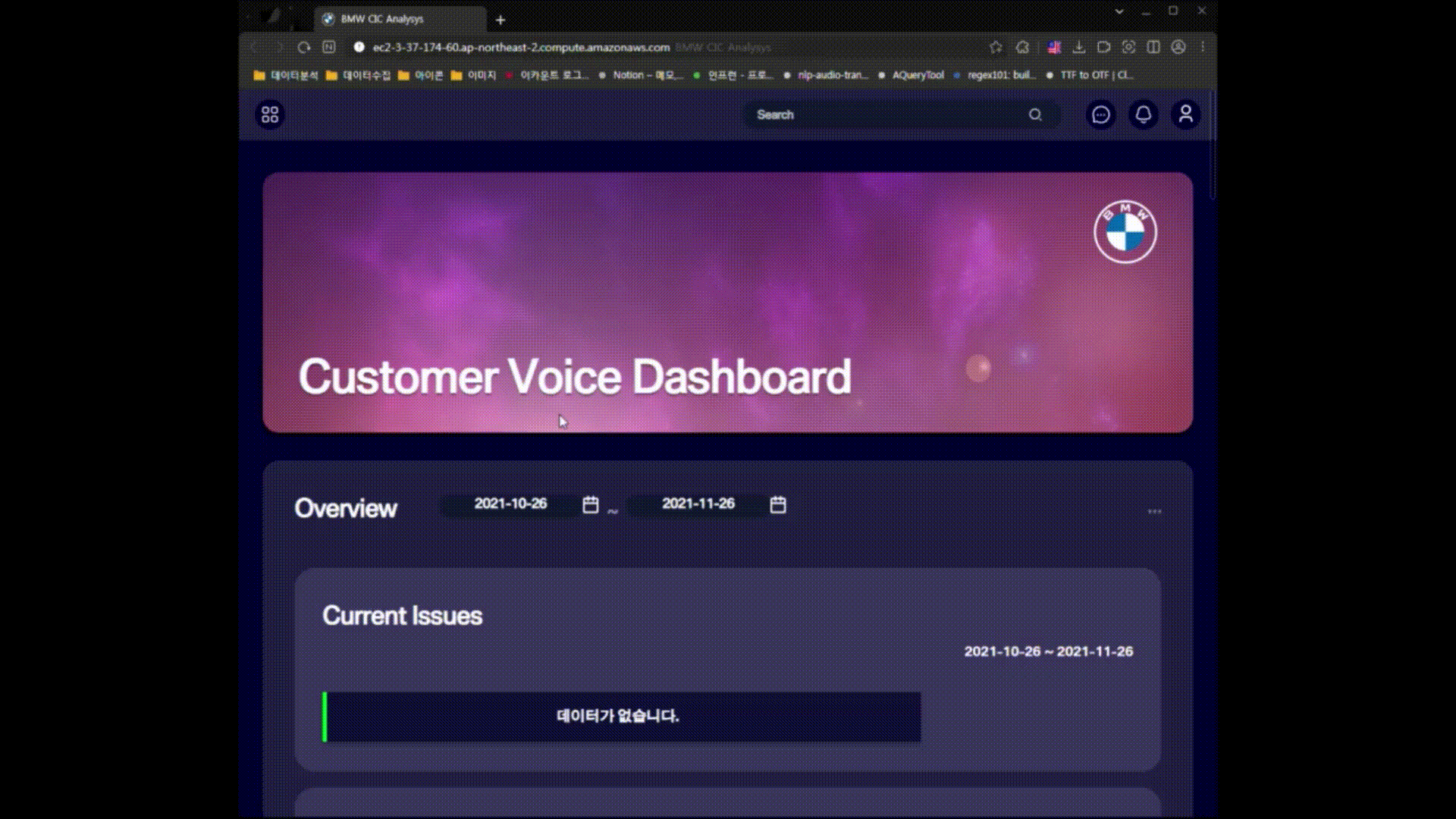Open the 이미지 bookmark folder
1456x819 pixels.
(473, 75)
